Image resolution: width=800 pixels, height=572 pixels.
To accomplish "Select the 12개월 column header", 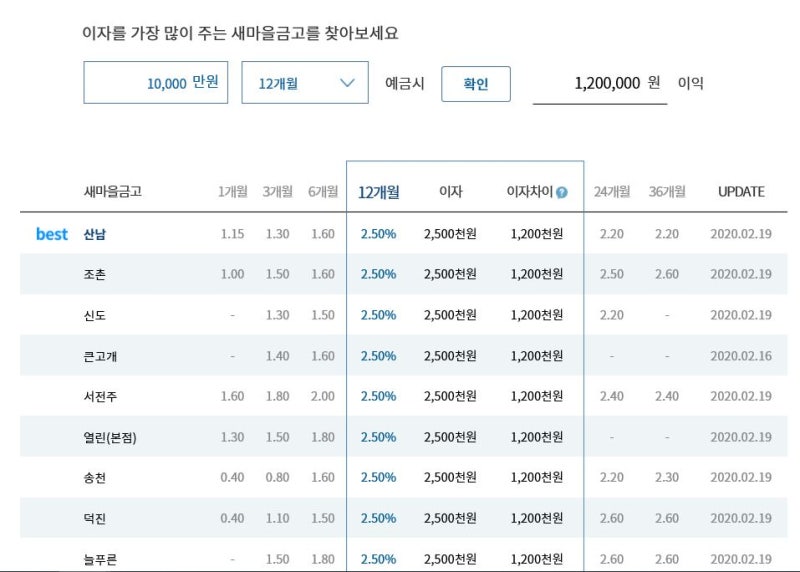I will click(x=379, y=192).
